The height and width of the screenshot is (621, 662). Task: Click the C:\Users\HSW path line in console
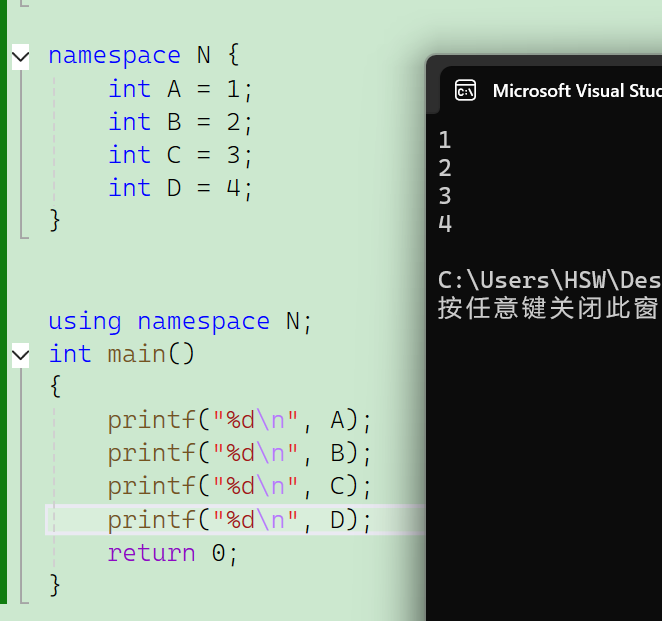550,280
